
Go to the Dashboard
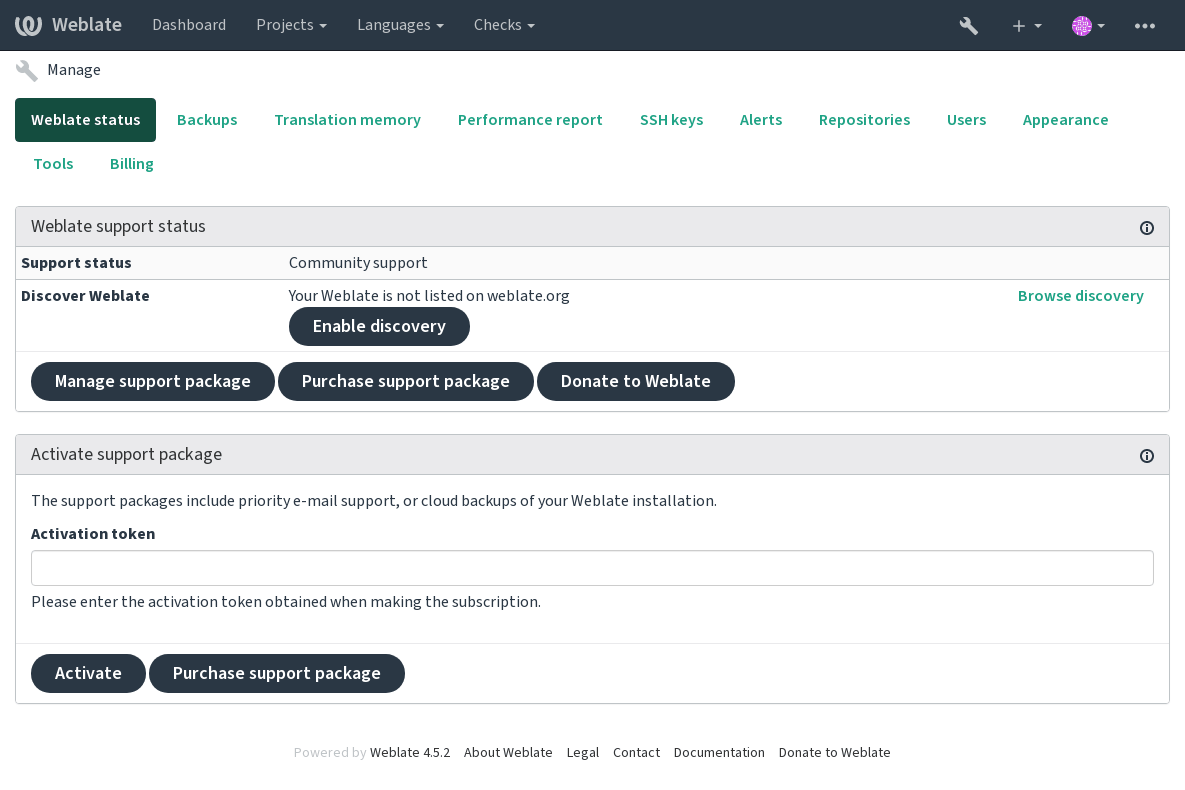click(189, 25)
